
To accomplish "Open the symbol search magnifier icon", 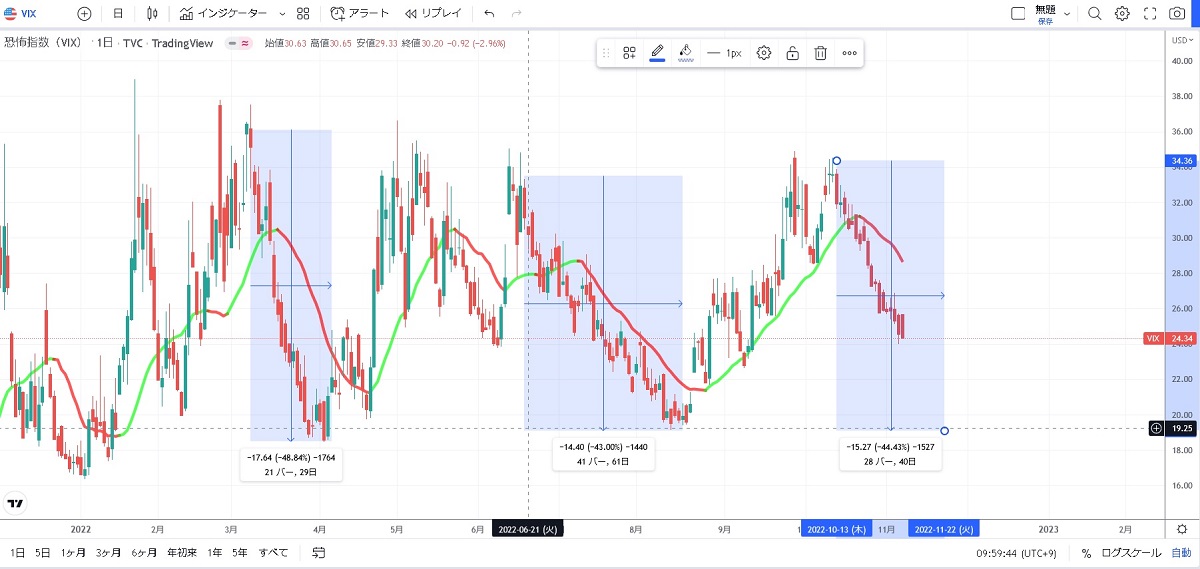I will (1094, 14).
